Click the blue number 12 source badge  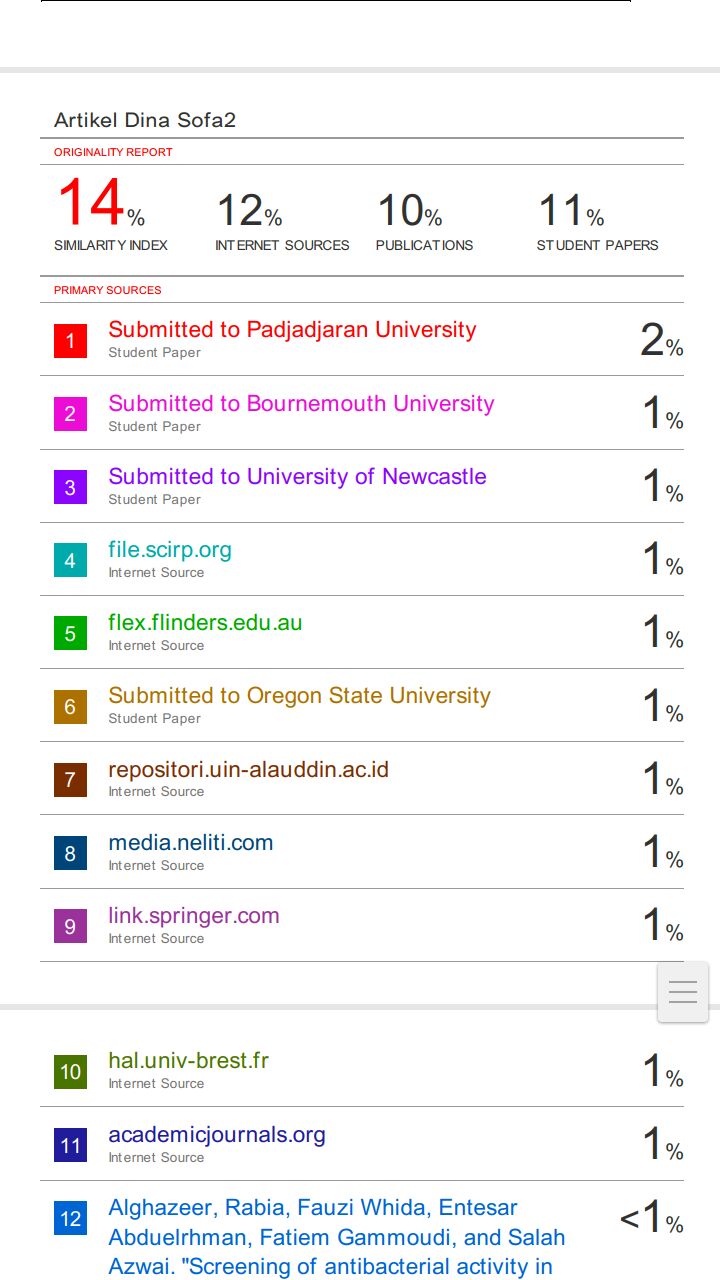click(x=70, y=1218)
